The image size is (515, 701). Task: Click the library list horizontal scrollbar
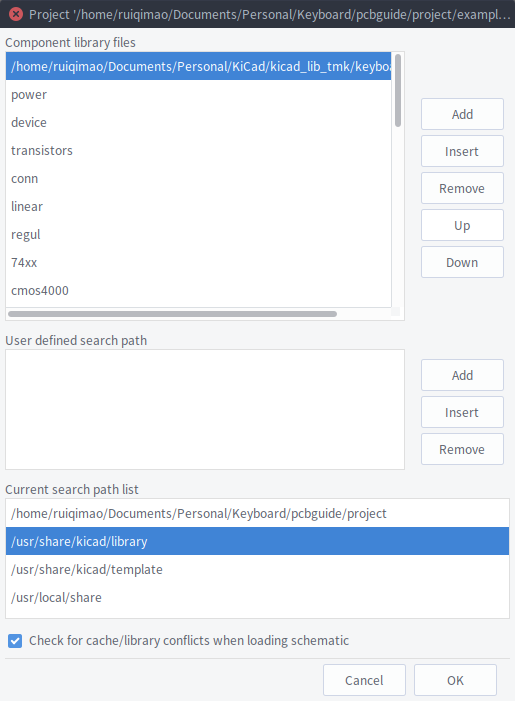coord(172,314)
